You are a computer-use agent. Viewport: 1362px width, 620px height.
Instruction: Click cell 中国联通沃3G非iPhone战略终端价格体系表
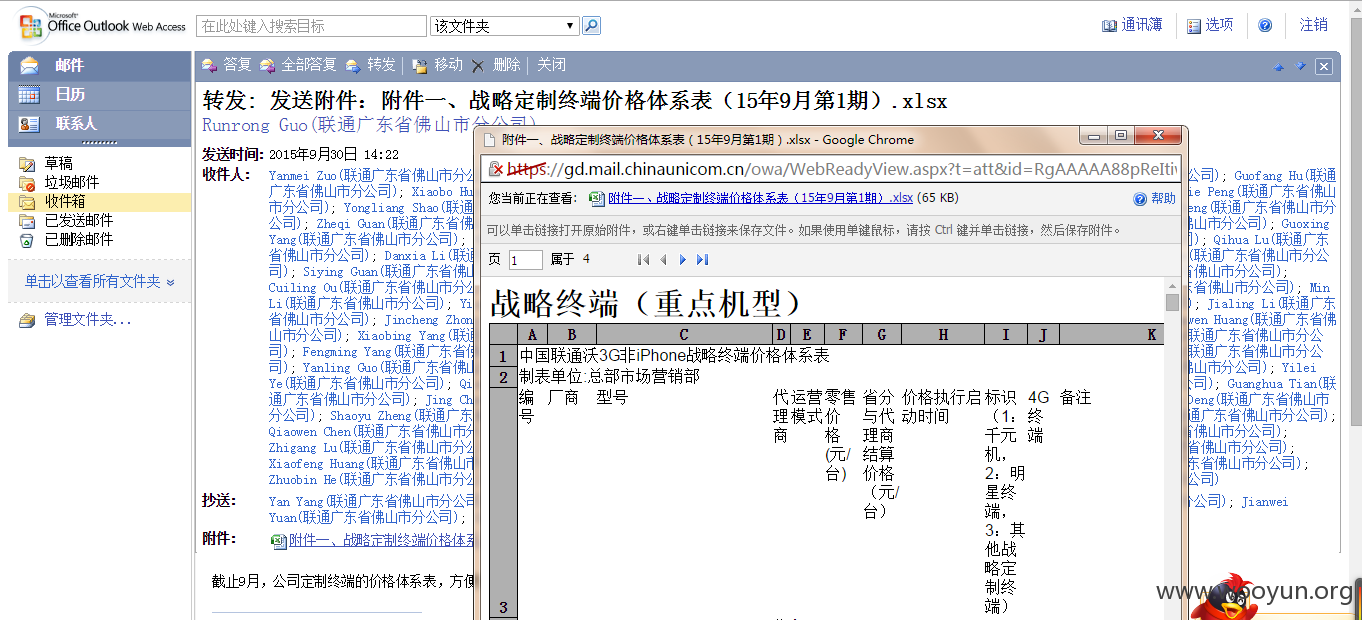[x=675, y=355]
